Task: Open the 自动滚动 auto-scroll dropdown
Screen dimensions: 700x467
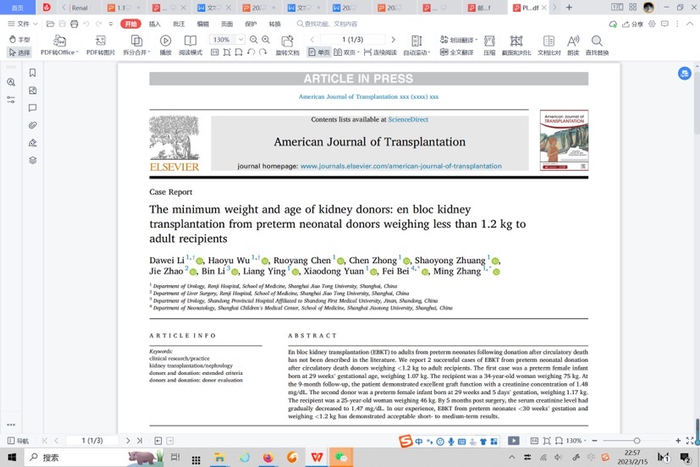Action: tap(417, 45)
